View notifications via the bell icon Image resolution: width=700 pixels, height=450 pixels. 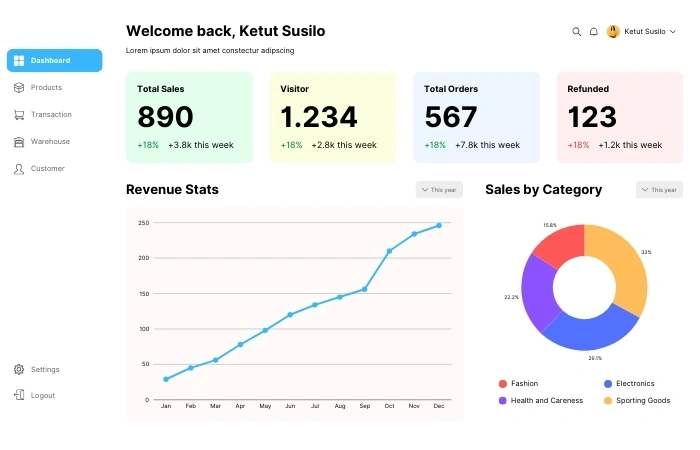pos(594,32)
